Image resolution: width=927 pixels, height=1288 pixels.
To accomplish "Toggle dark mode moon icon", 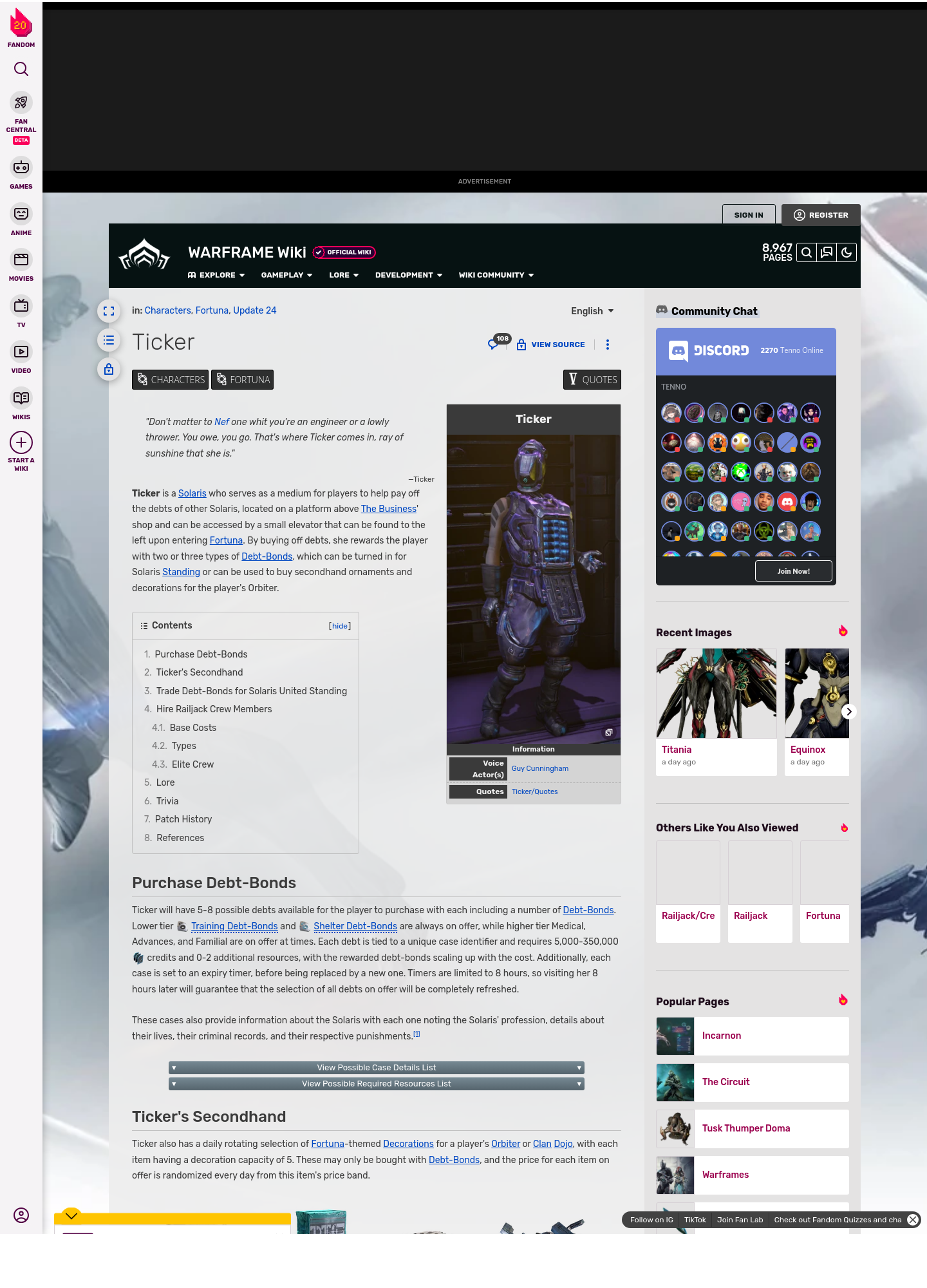I will [x=847, y=252].
